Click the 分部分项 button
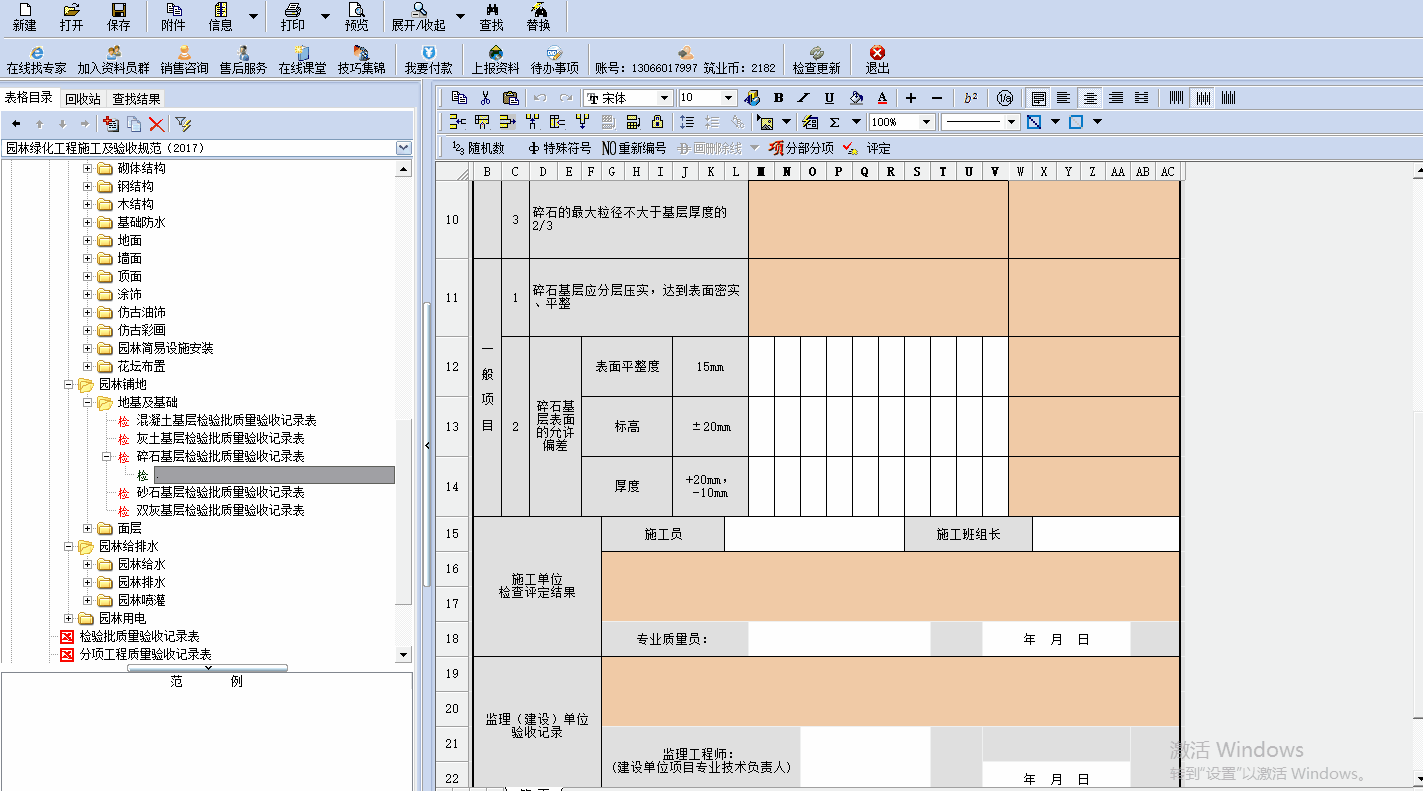The image size is (1423, 791). tap(800, 148)
